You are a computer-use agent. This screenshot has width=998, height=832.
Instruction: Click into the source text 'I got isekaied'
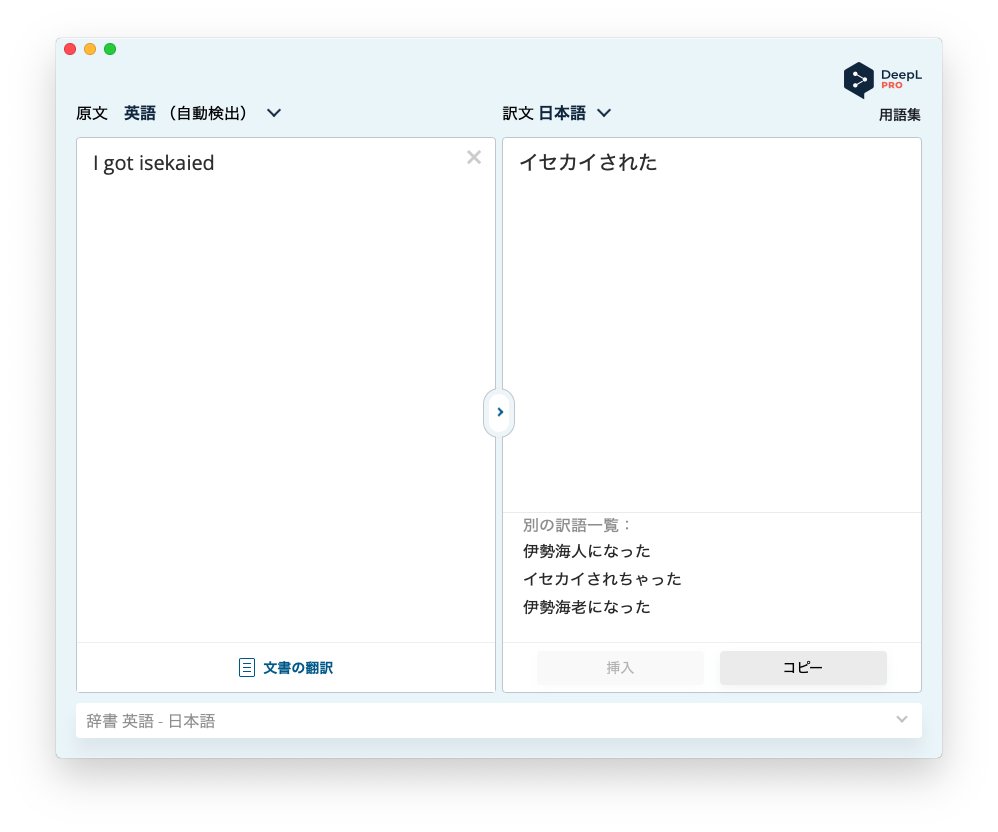tap(154, 163)
